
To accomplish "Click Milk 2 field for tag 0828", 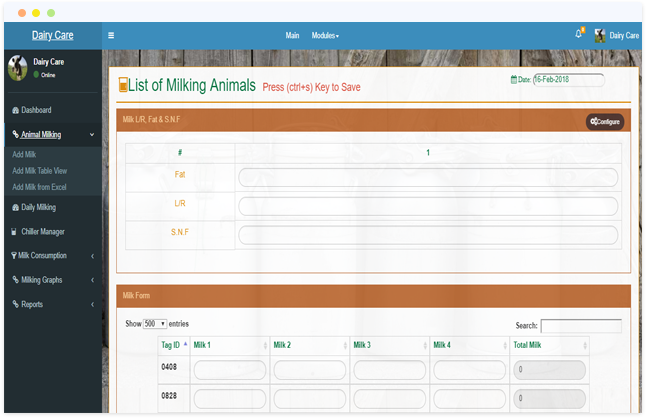I will point(309,399).
